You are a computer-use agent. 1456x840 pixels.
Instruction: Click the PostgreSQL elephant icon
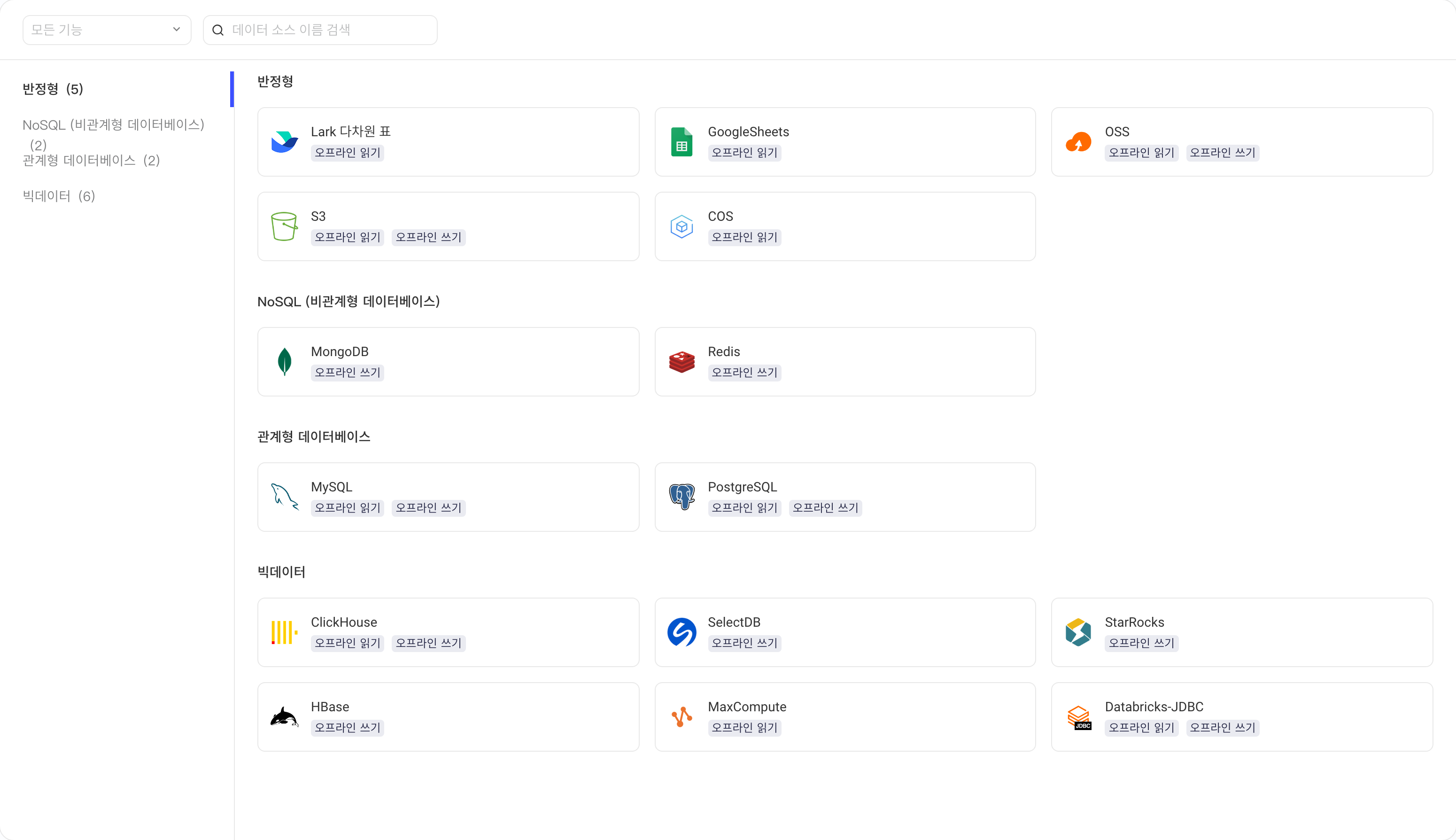682,497
